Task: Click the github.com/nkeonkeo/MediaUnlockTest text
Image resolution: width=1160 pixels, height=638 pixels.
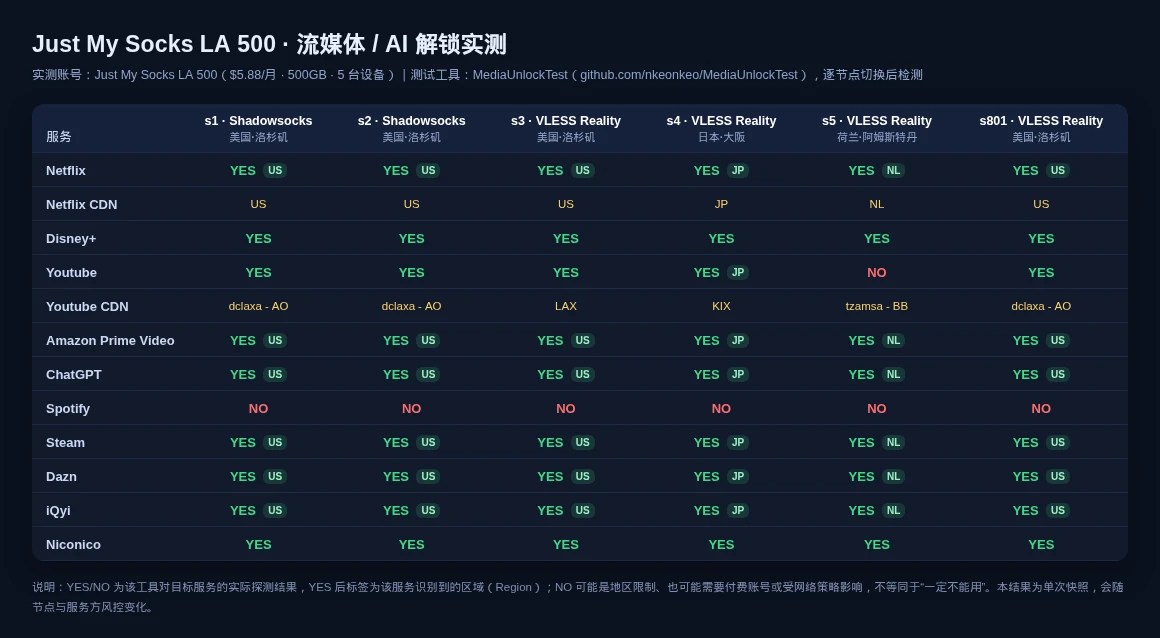Action: click(689, 75)
